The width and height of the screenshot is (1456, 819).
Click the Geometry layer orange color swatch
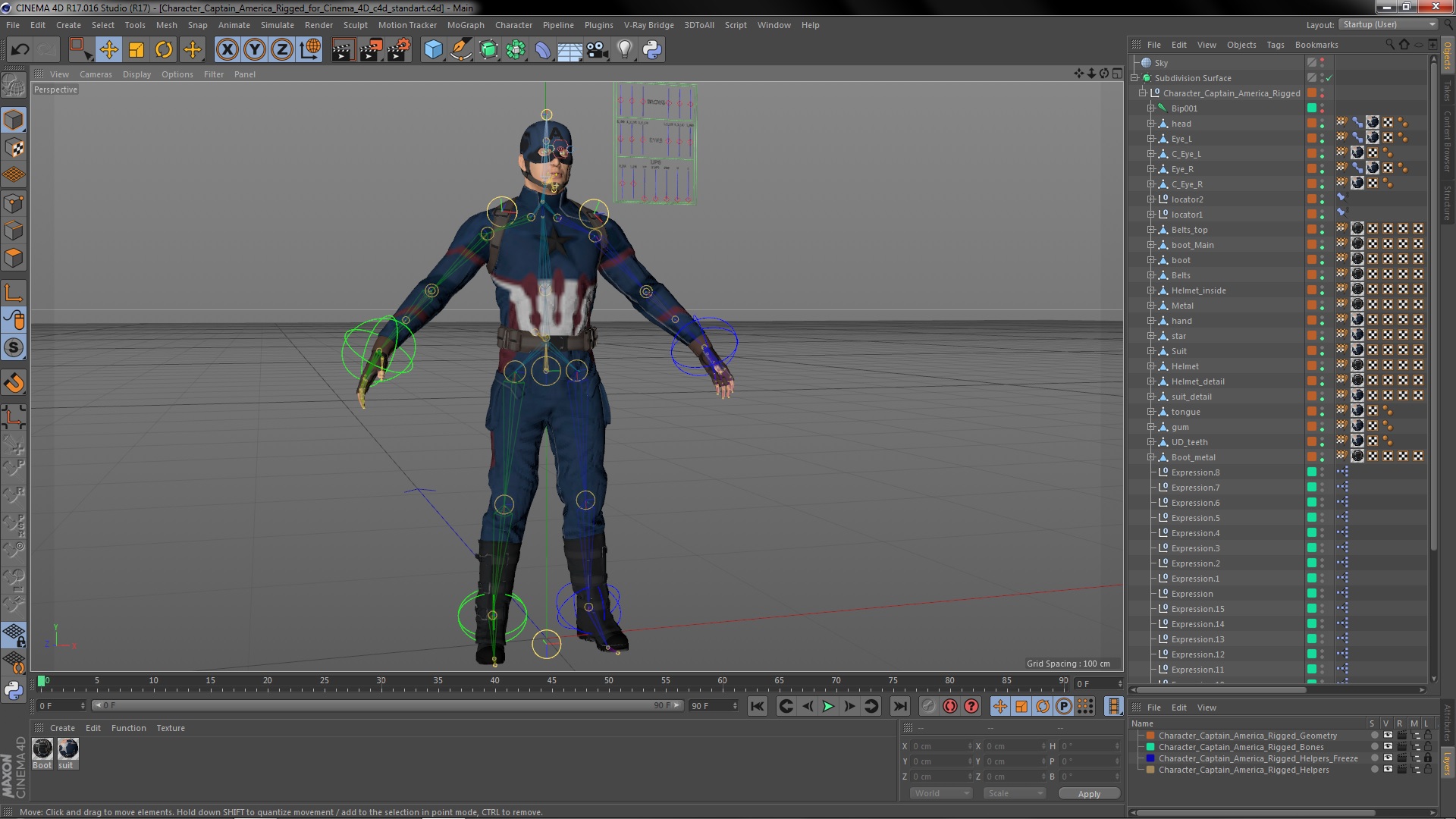(x=1150, y=736)
